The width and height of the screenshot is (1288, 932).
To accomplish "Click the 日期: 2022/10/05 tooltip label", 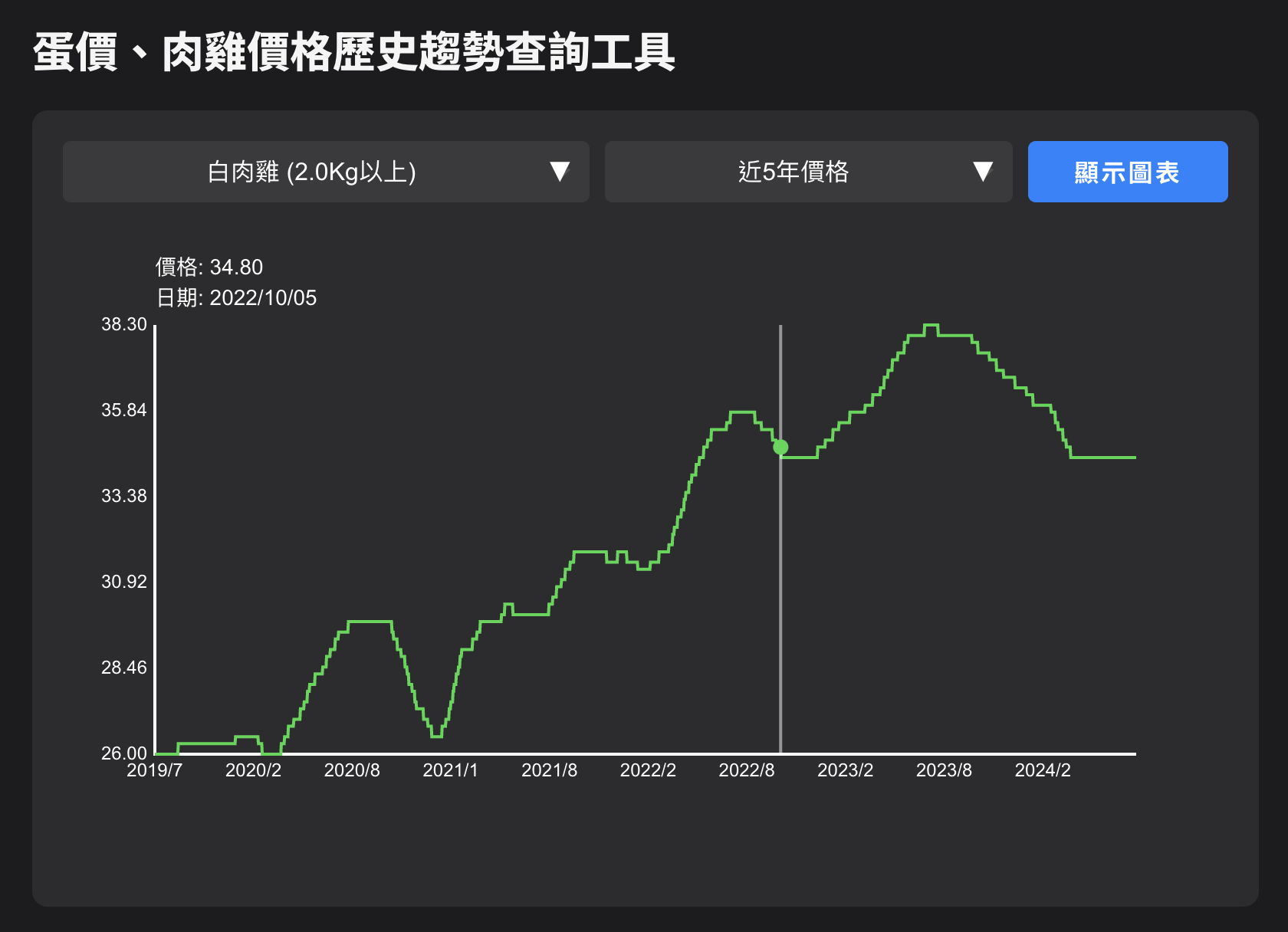I will 236,297.
